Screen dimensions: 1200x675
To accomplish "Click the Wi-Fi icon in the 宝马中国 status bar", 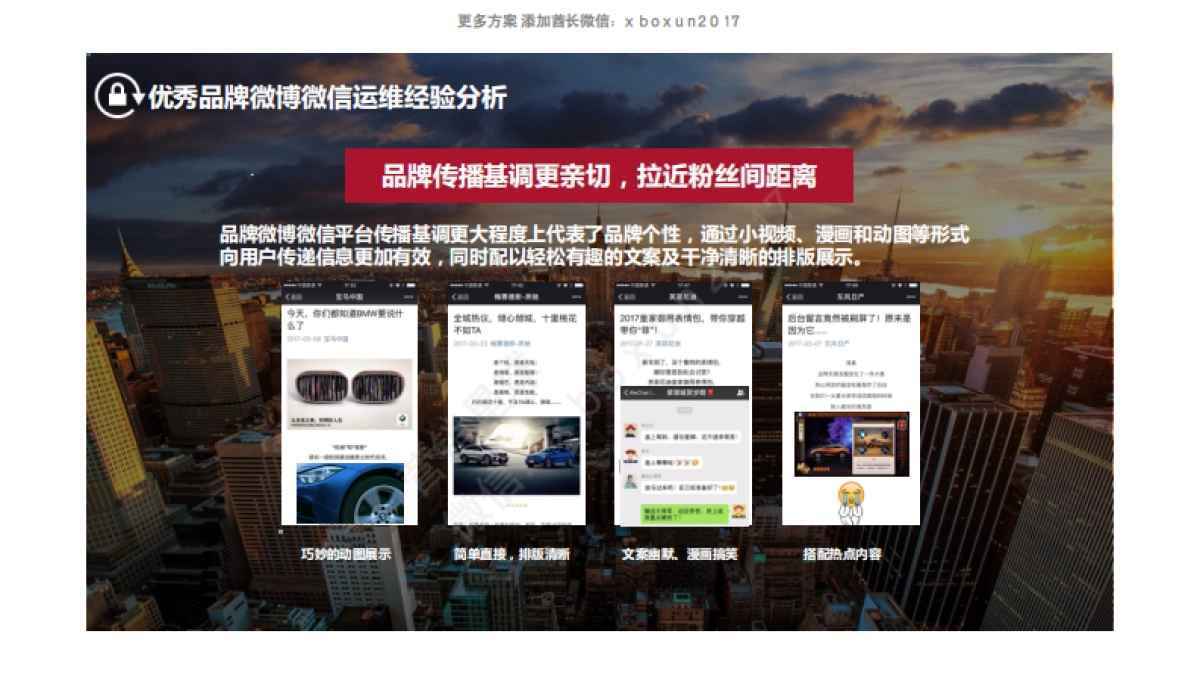I will (x=320, y=285).
